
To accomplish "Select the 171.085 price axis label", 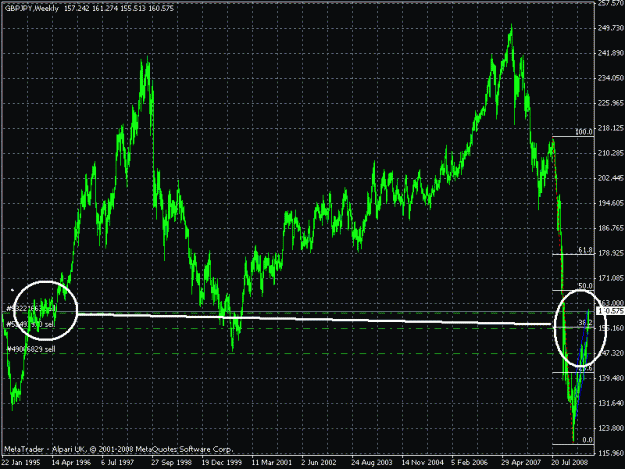I will [610, 278].
